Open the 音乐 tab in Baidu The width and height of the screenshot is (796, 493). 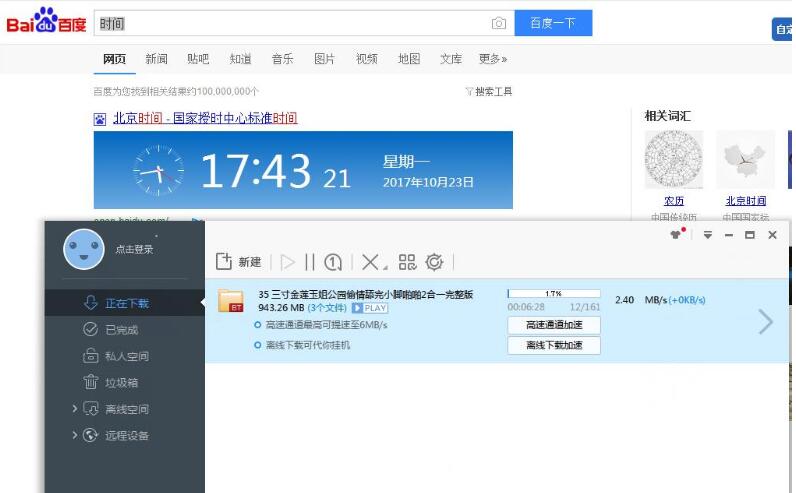tap(282, 59)
